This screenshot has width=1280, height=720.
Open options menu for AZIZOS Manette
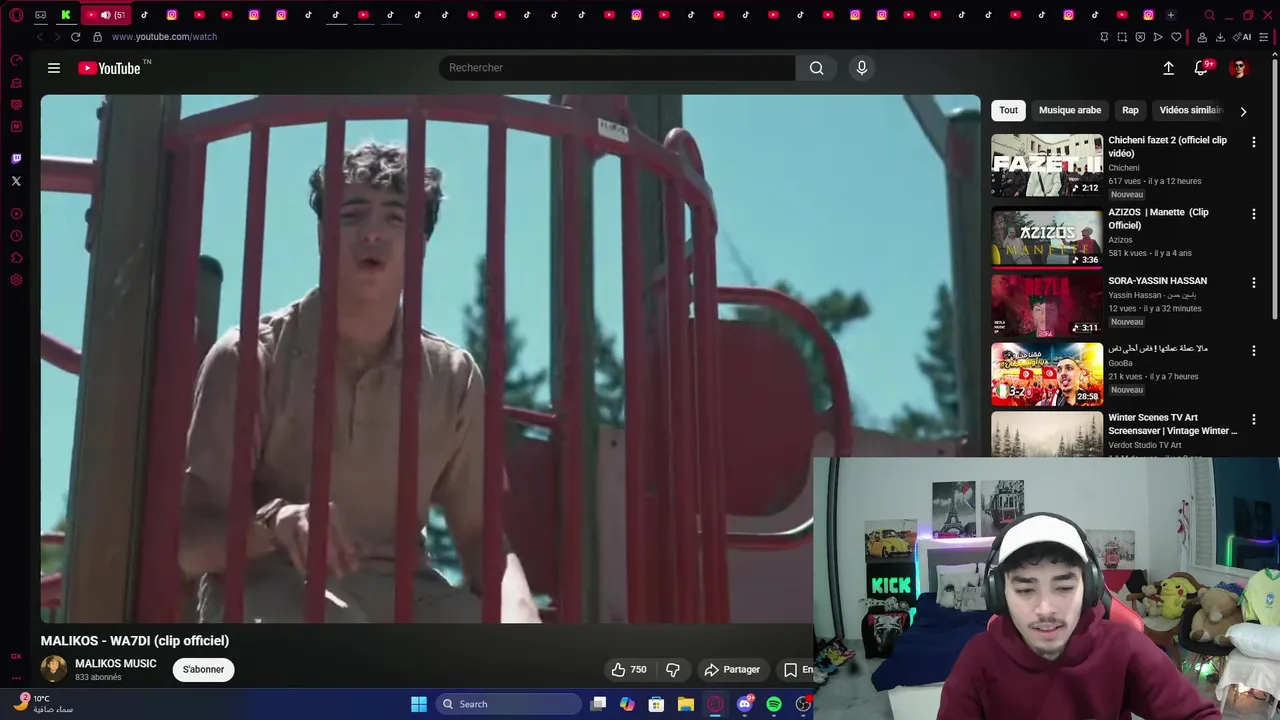click(x=1253, y=214)
